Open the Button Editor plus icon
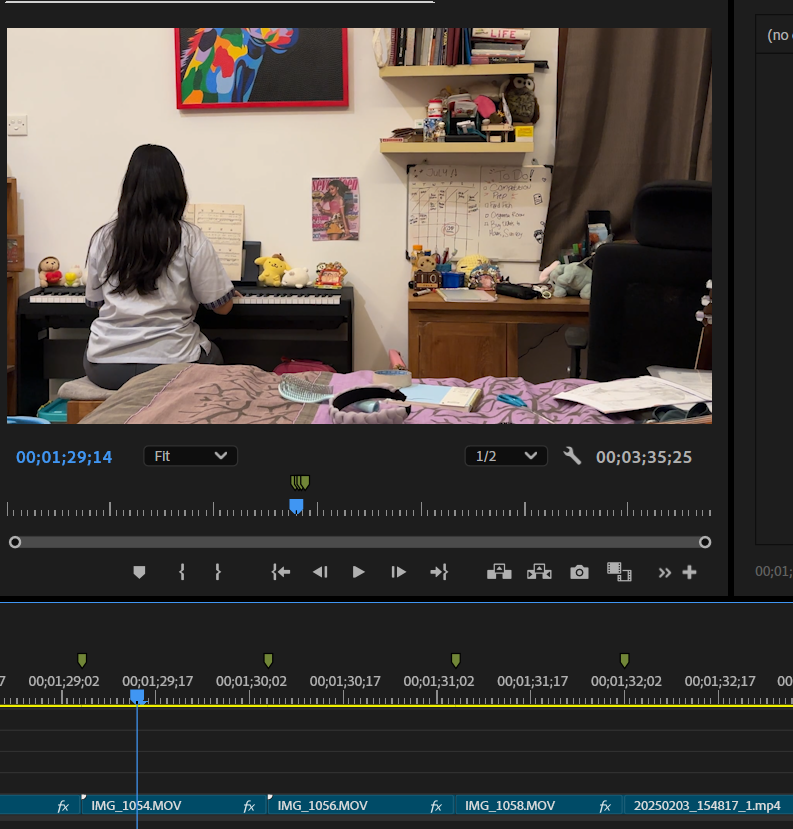 [689, 572]
